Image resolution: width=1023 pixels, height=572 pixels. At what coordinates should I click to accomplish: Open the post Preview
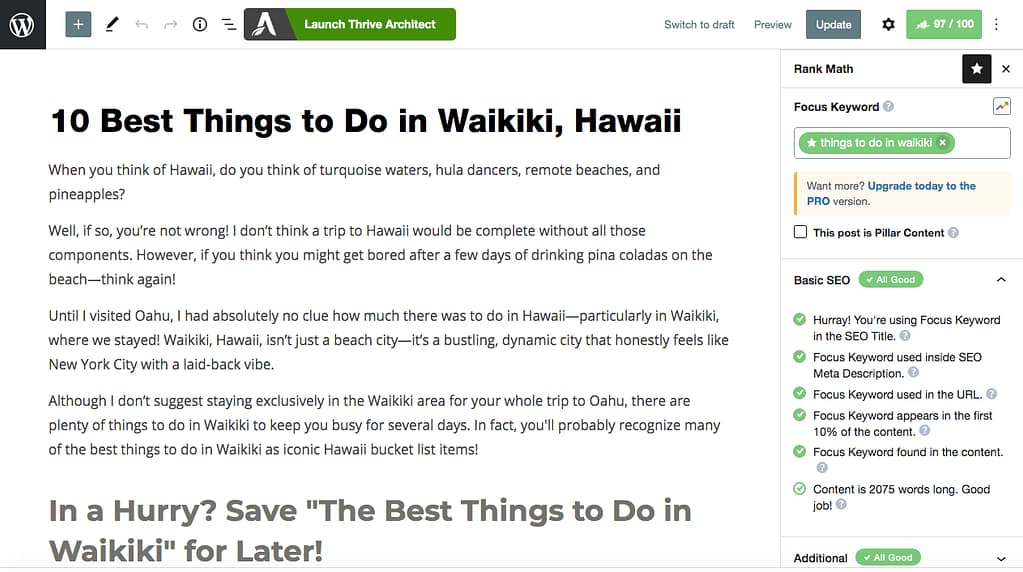point(772,24)
